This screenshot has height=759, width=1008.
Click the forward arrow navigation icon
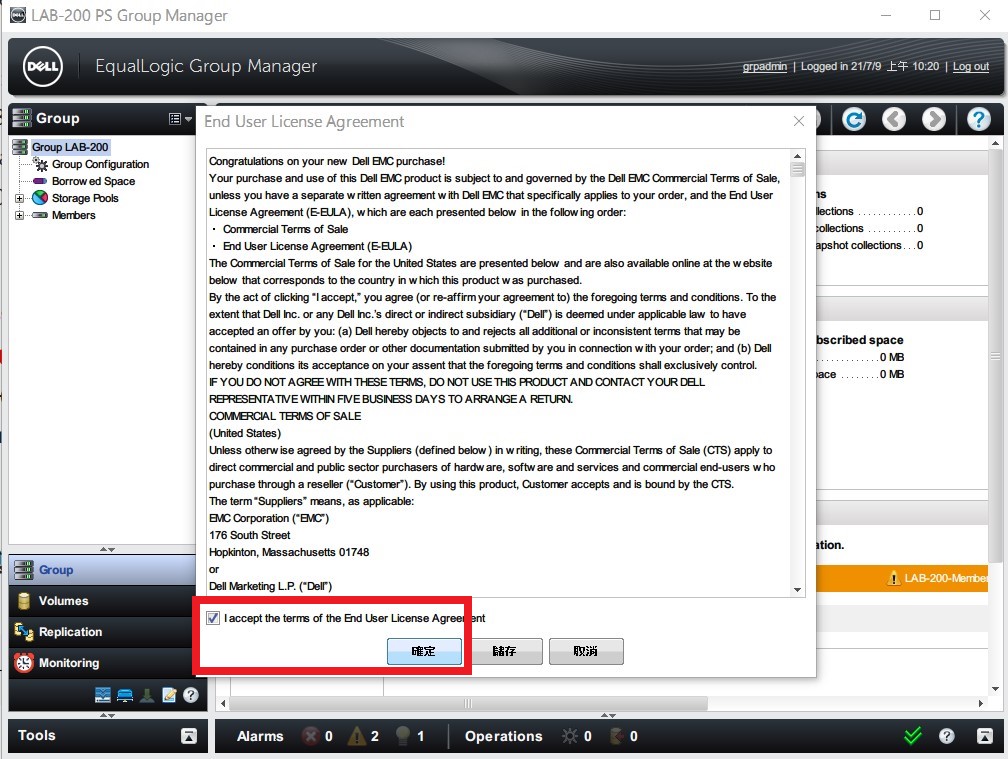tap(933, 119)
